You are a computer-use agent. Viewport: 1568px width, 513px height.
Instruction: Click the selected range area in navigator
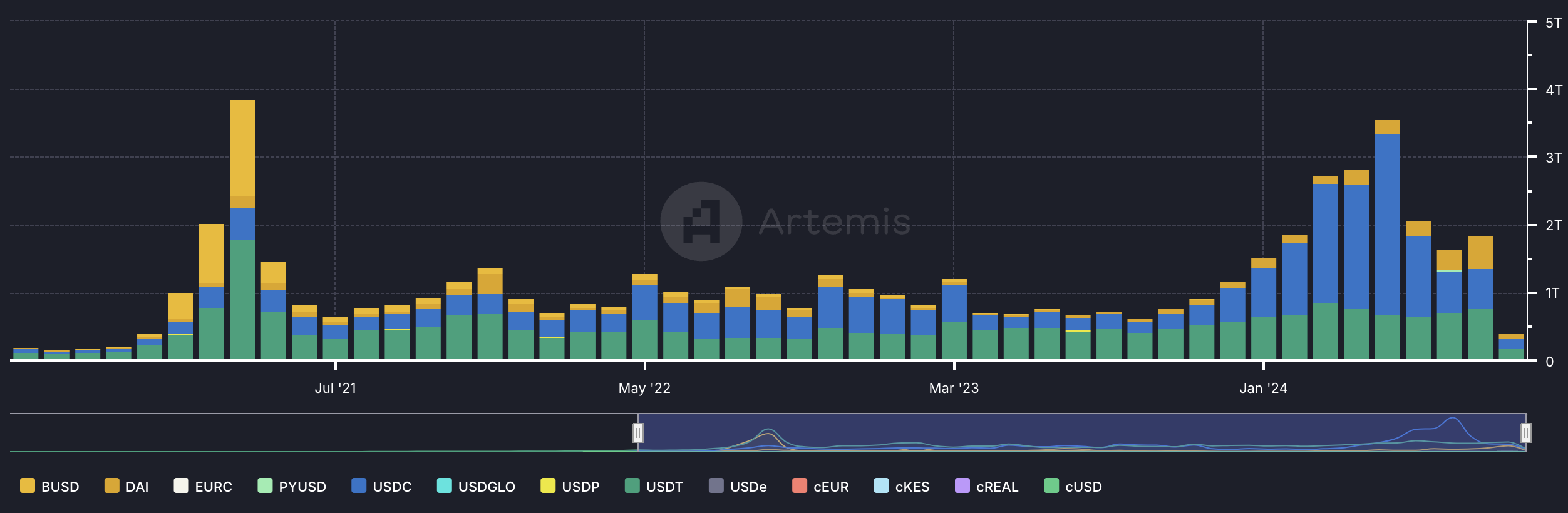(1081, 432)
